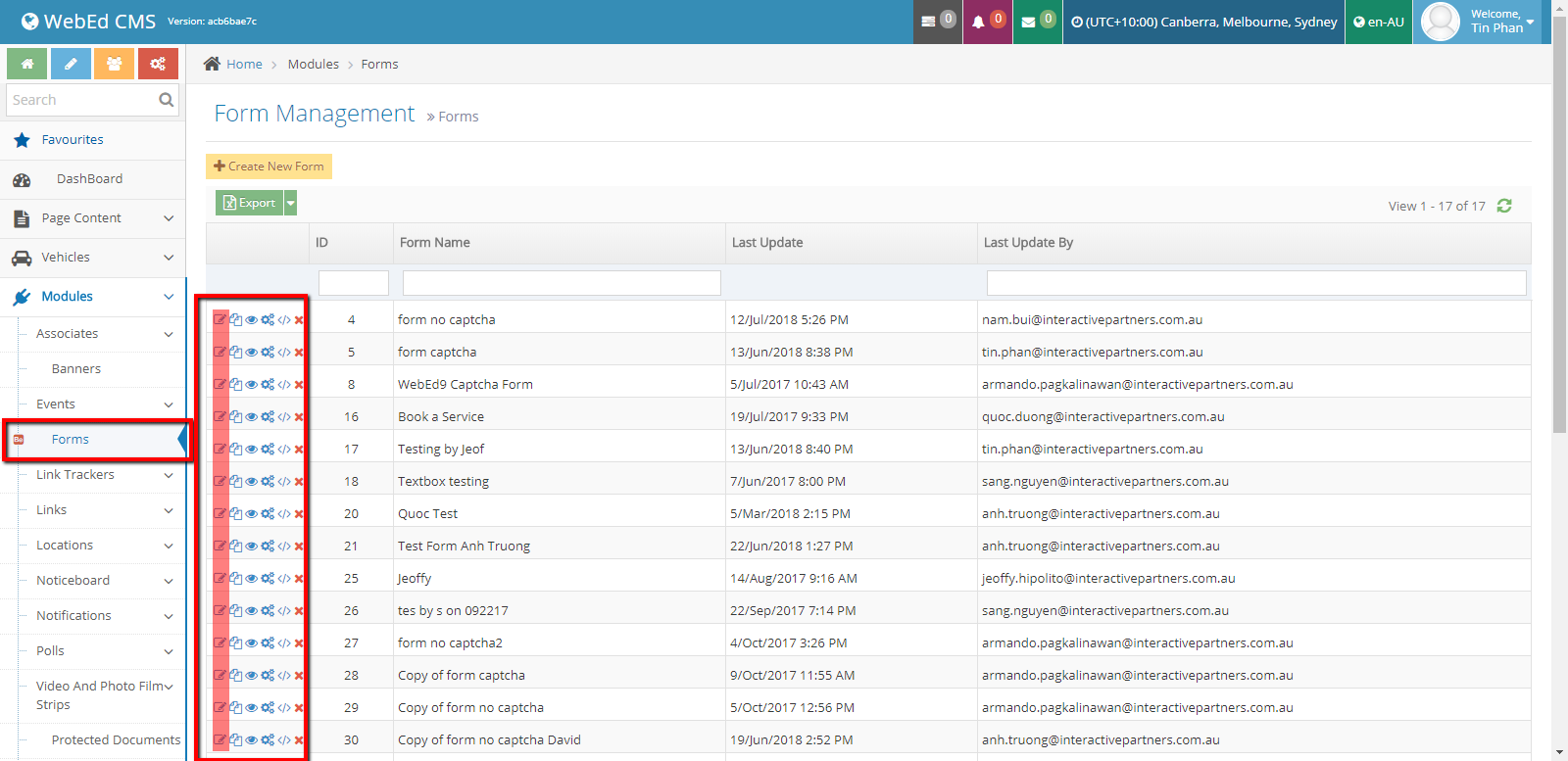The height and width of the screenshot is (761, 1568).
Task: View the Jeoffy form via eye icon
Action: point(252,579)
